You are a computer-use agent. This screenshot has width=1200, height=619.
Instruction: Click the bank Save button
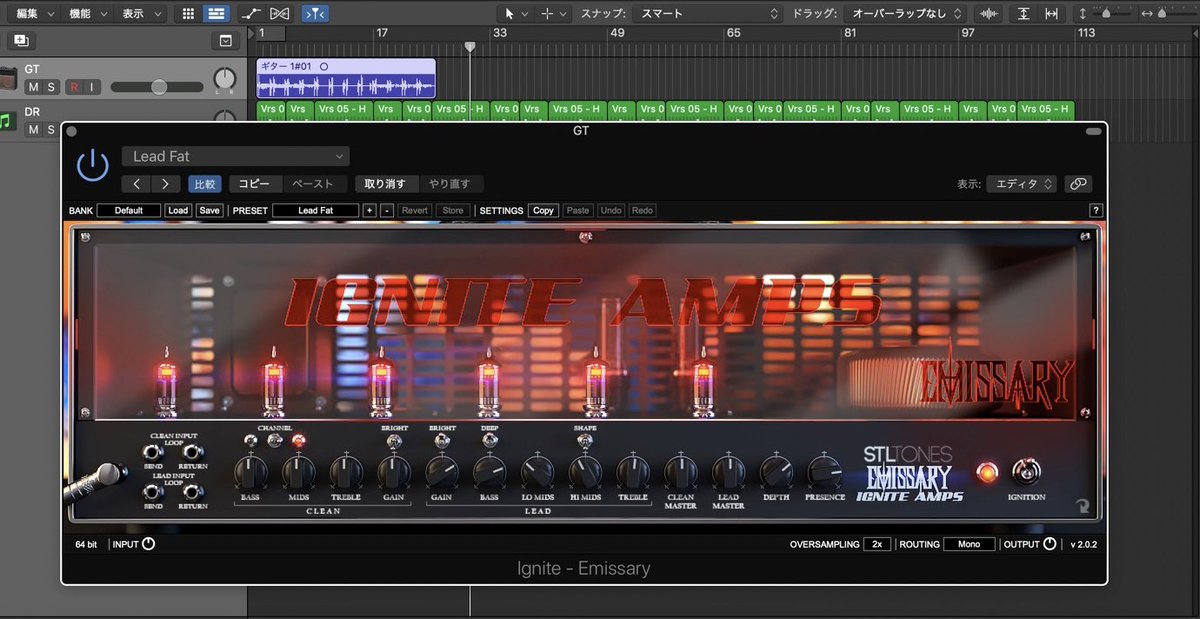point(209,211)
